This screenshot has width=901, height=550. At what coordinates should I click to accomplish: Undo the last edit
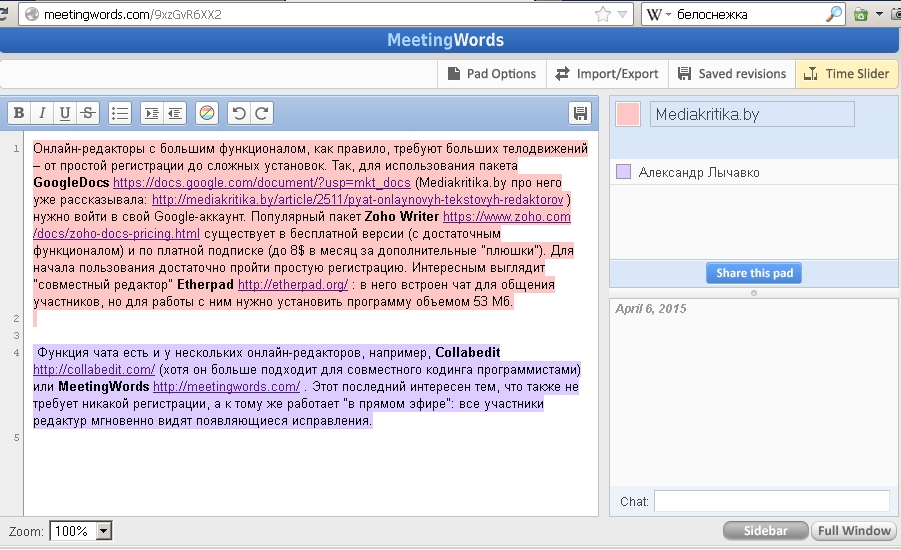[x=239, y=113]
